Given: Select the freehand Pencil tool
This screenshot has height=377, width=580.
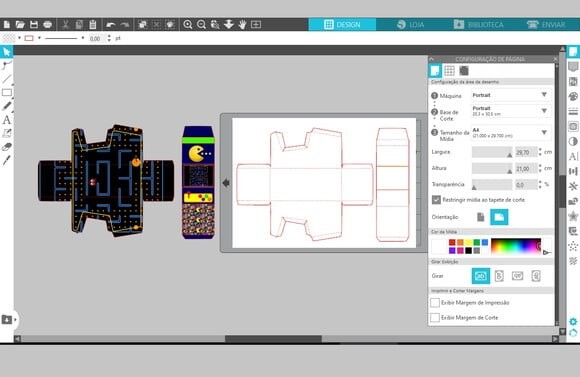Looking at the screenshot, I should click(x=7, y=106).
